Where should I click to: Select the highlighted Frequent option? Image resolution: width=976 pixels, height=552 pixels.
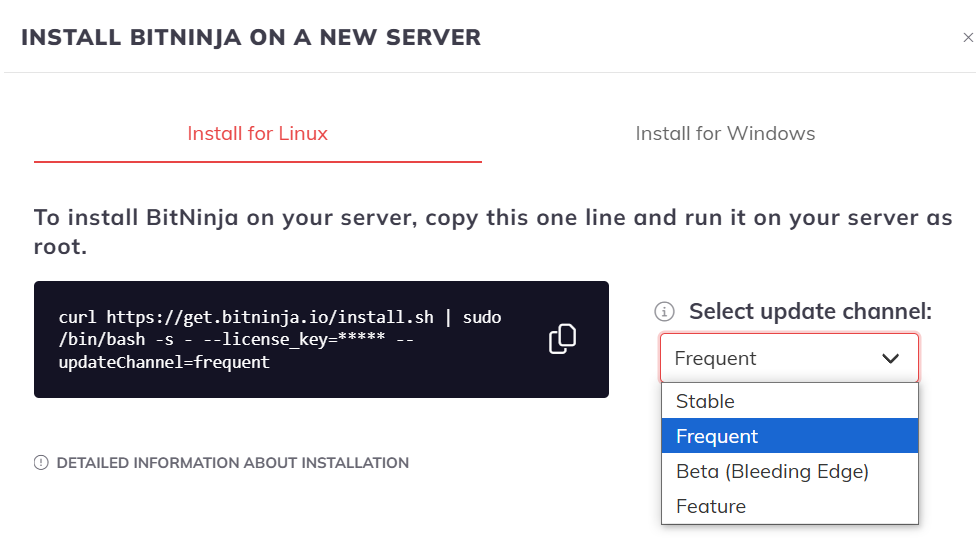pyautogui.click(x=790, y=436)
